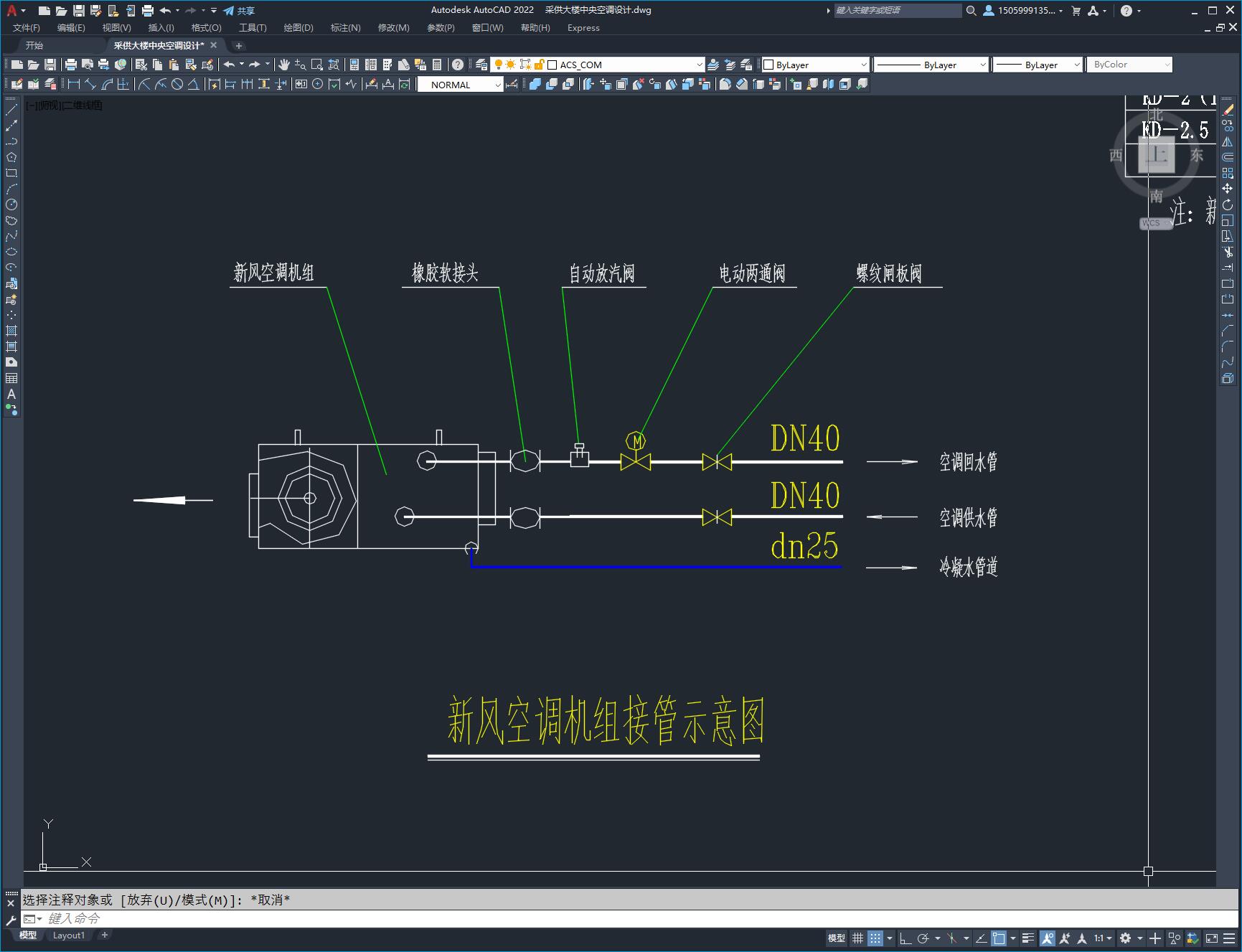Click the Zoom Window icon
This screenshot has height=952, width=1242.
[x=316, y=65]
